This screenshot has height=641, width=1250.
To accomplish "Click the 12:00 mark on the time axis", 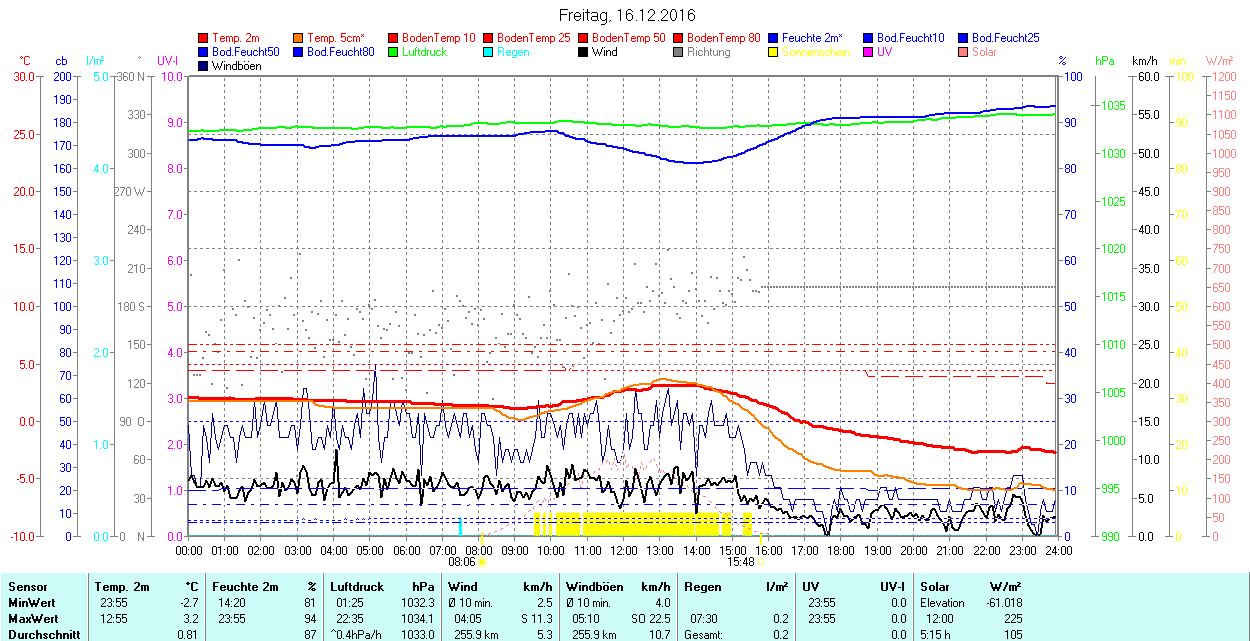I will coord(623,550).
